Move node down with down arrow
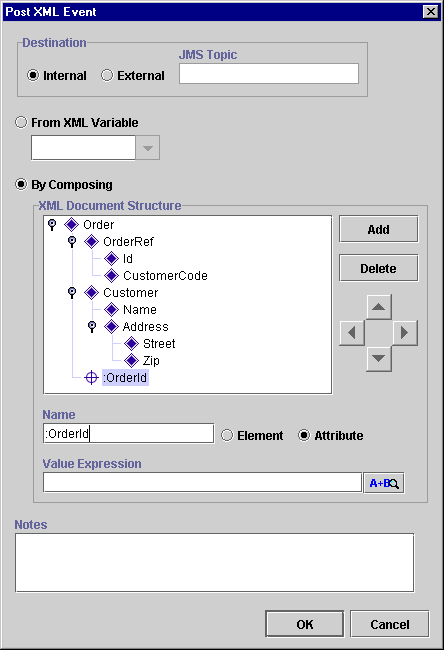The image size is (444, 650). 378,358
